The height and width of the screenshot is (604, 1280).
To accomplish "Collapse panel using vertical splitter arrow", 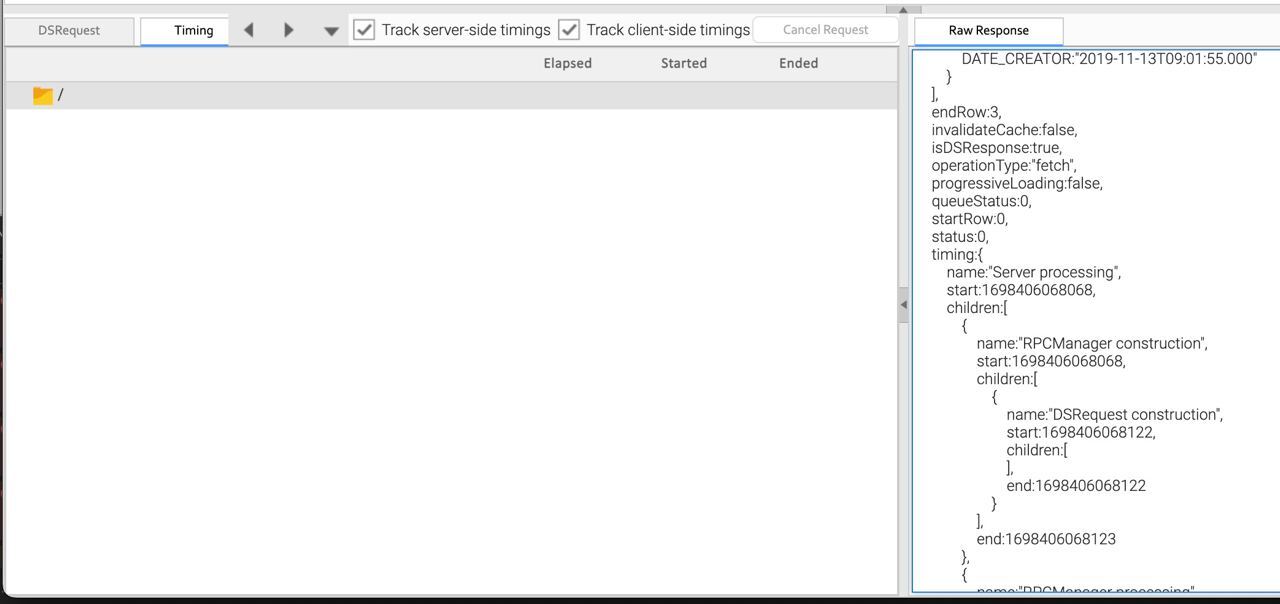I will [904, 305].
